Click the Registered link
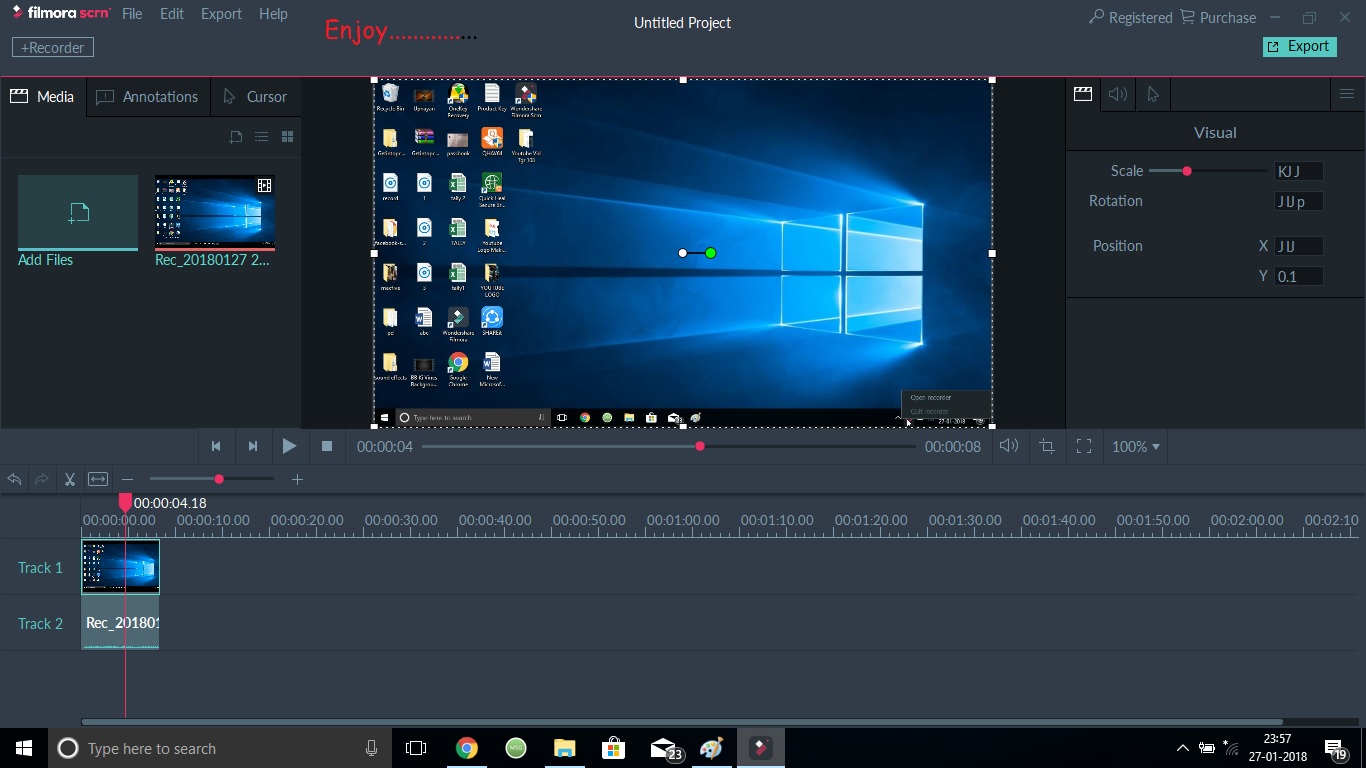This screenshot has height=768, width=1366. click(1130, 17)
